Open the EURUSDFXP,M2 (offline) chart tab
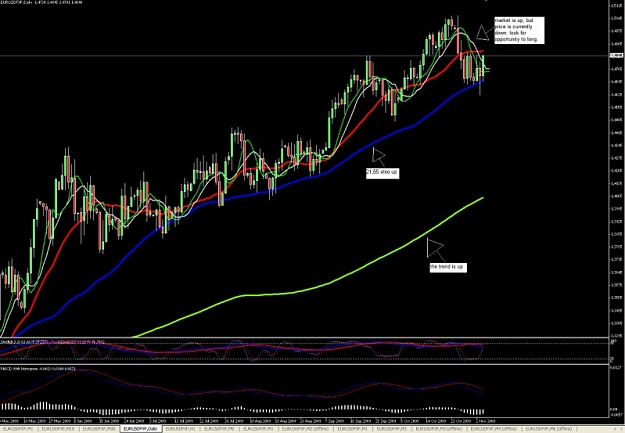The width and height of the screenshot is (625, 433). [305, 429]
